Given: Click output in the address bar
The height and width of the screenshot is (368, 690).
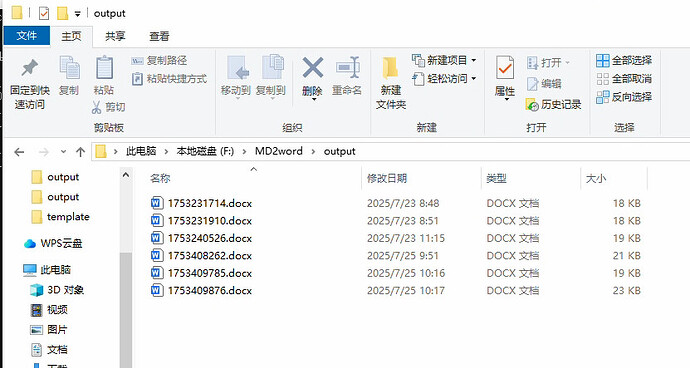Looking at the screenshot, I should pos(339,151).
